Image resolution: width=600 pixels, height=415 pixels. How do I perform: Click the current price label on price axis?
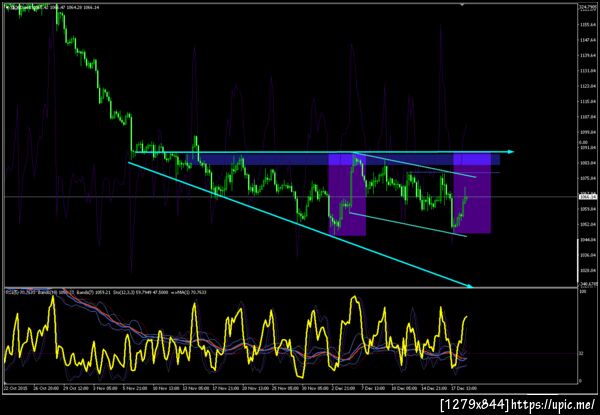[x=588, y=197]
